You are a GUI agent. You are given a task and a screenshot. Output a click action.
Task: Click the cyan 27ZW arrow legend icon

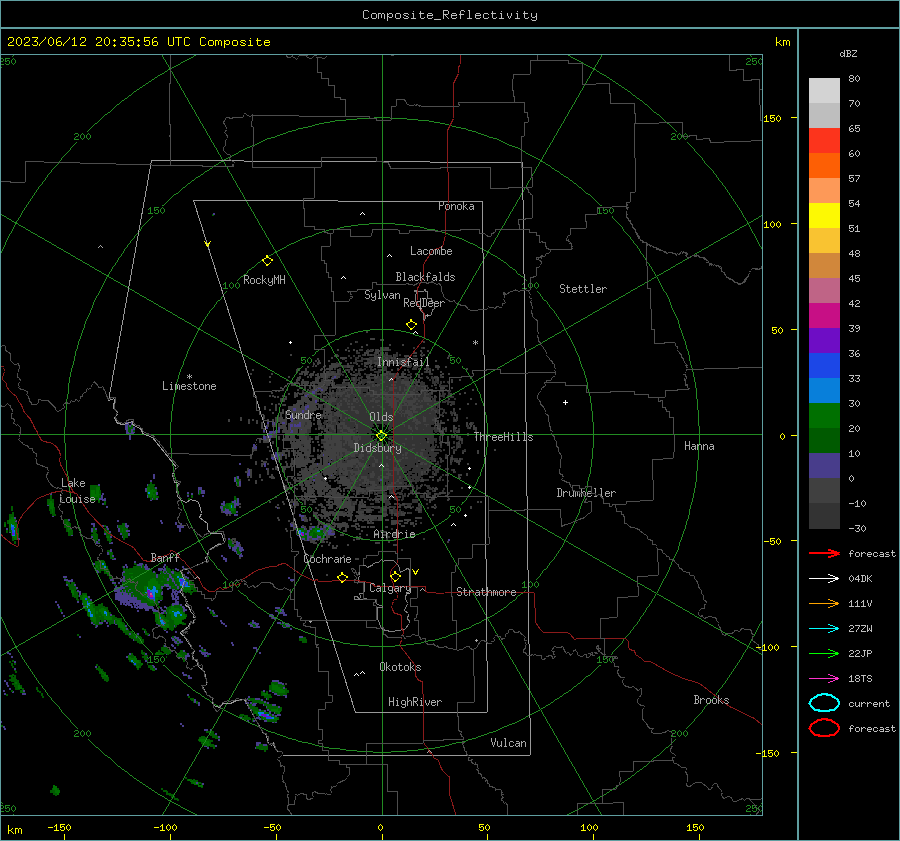point(824,629)
